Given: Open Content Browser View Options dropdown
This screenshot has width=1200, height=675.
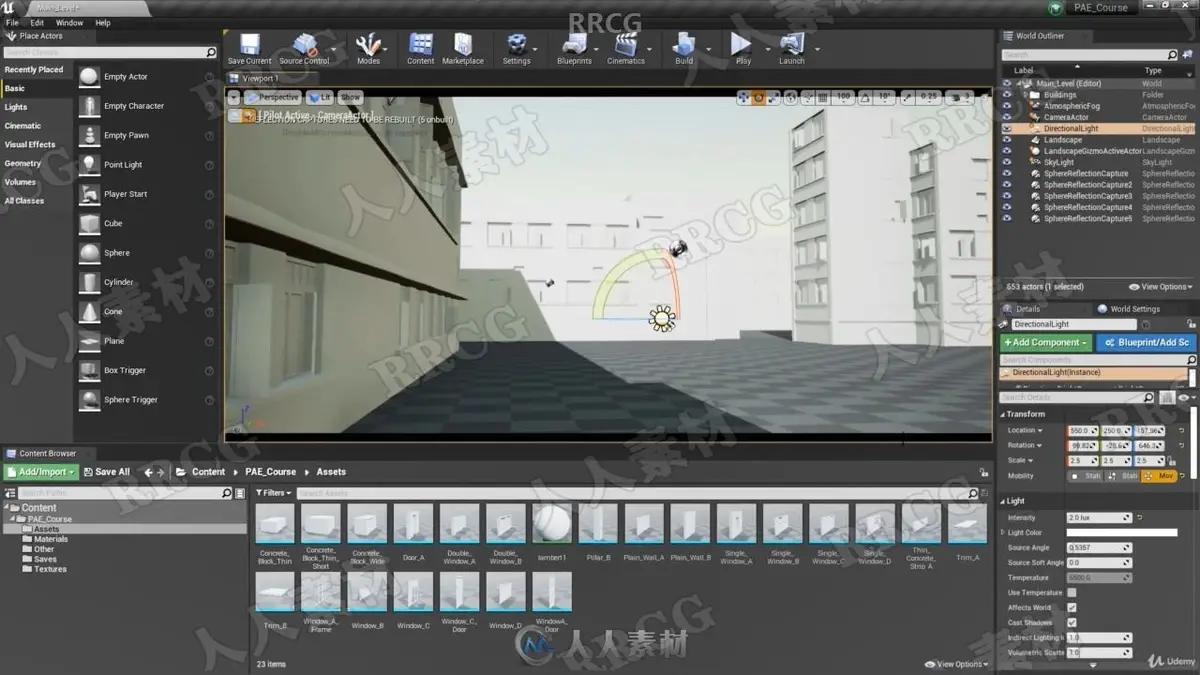Looking at the screenshot, I should pos(958,664).
